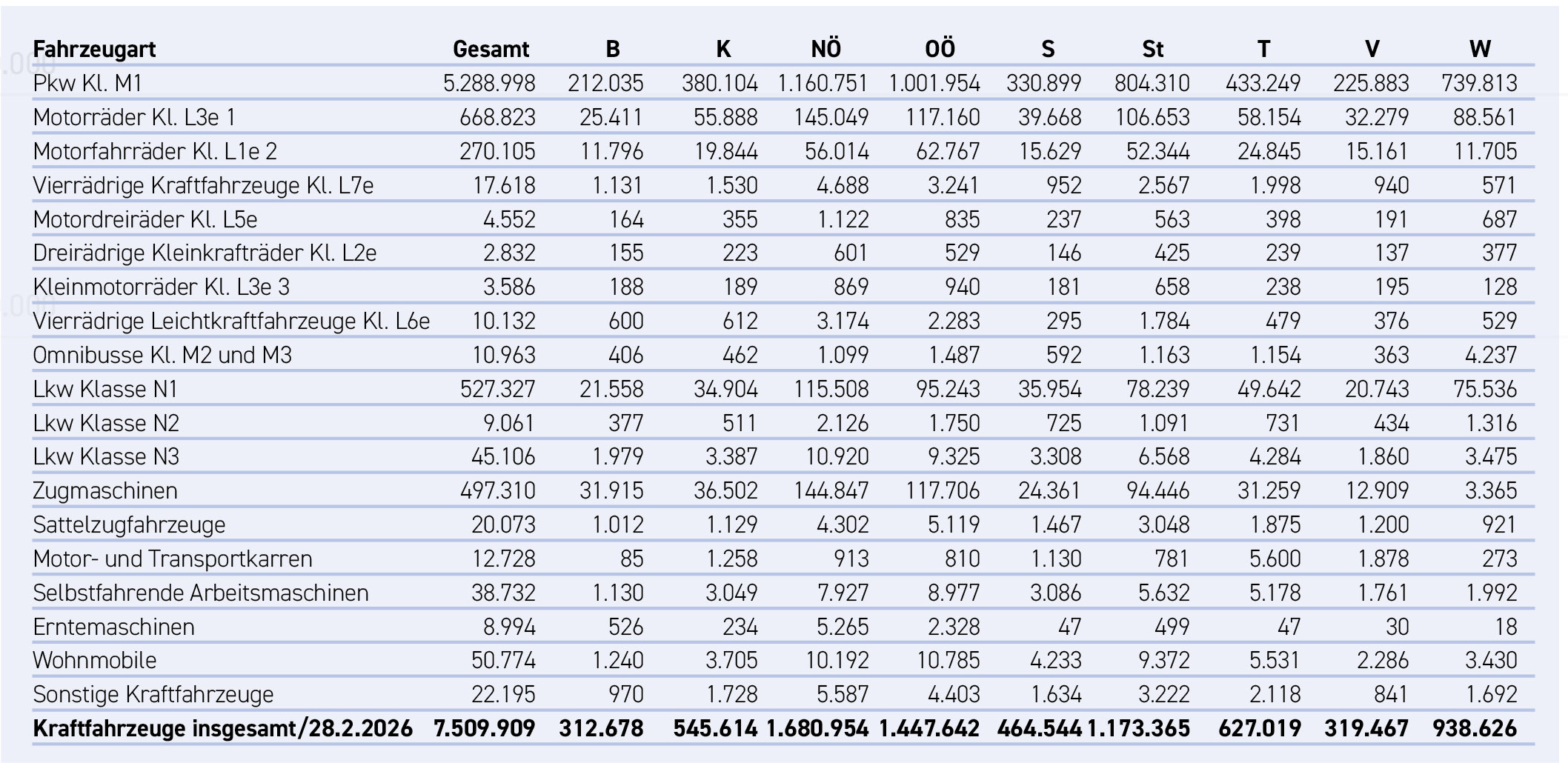Select the Motorräder Kl. L3e 1 row label
The image size is (1568, 763).
pos(134,117)
